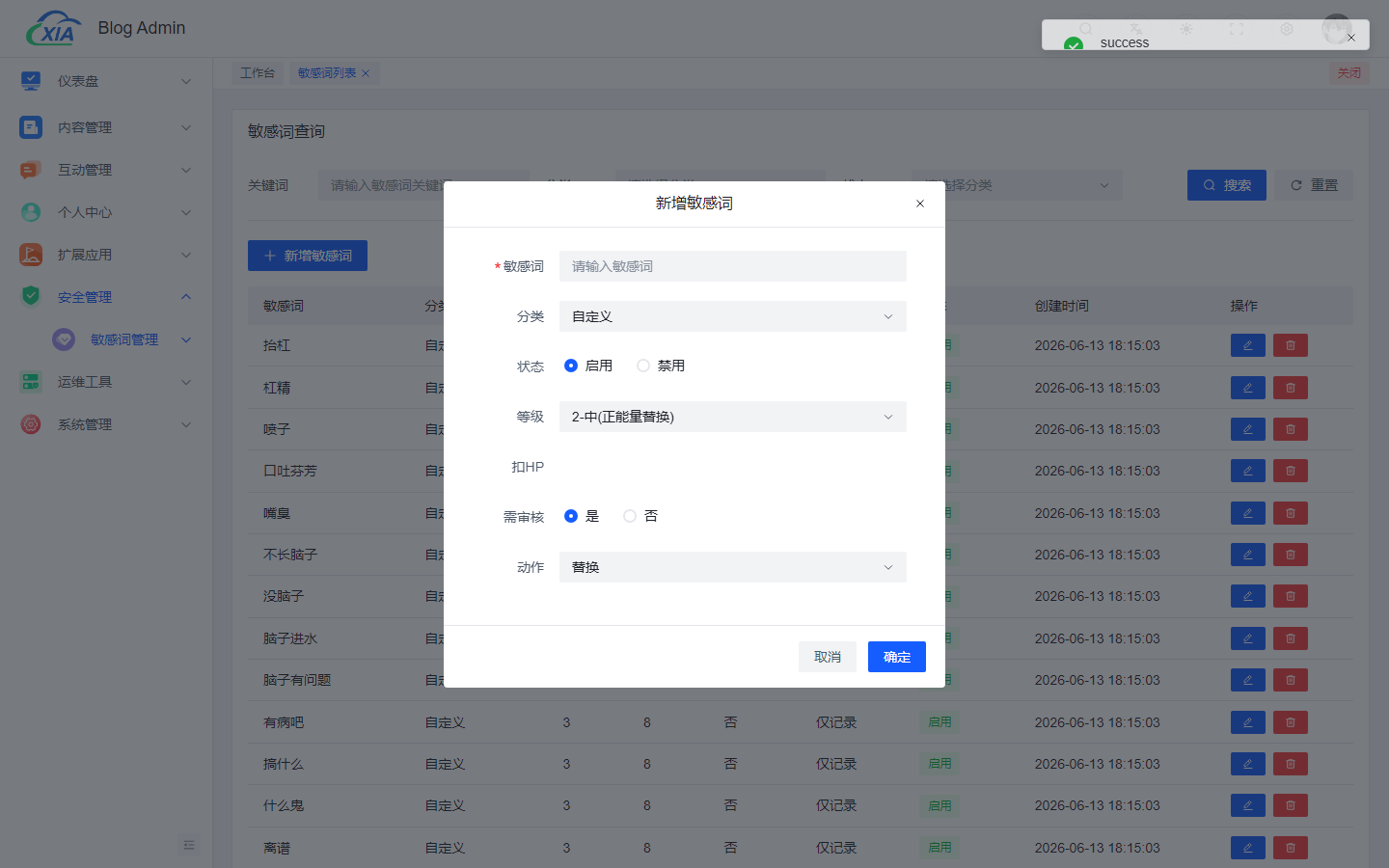Open 运维工具 menu item

tap(106, 382)
